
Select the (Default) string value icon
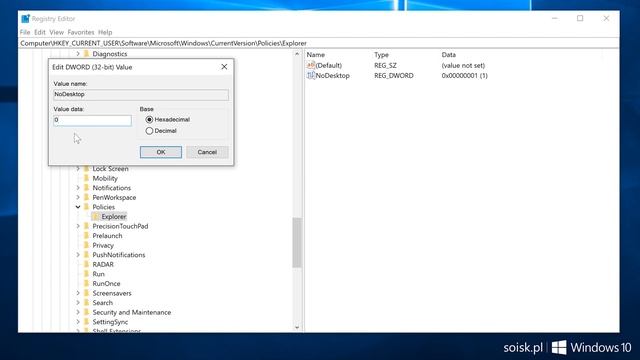(311, 65)
